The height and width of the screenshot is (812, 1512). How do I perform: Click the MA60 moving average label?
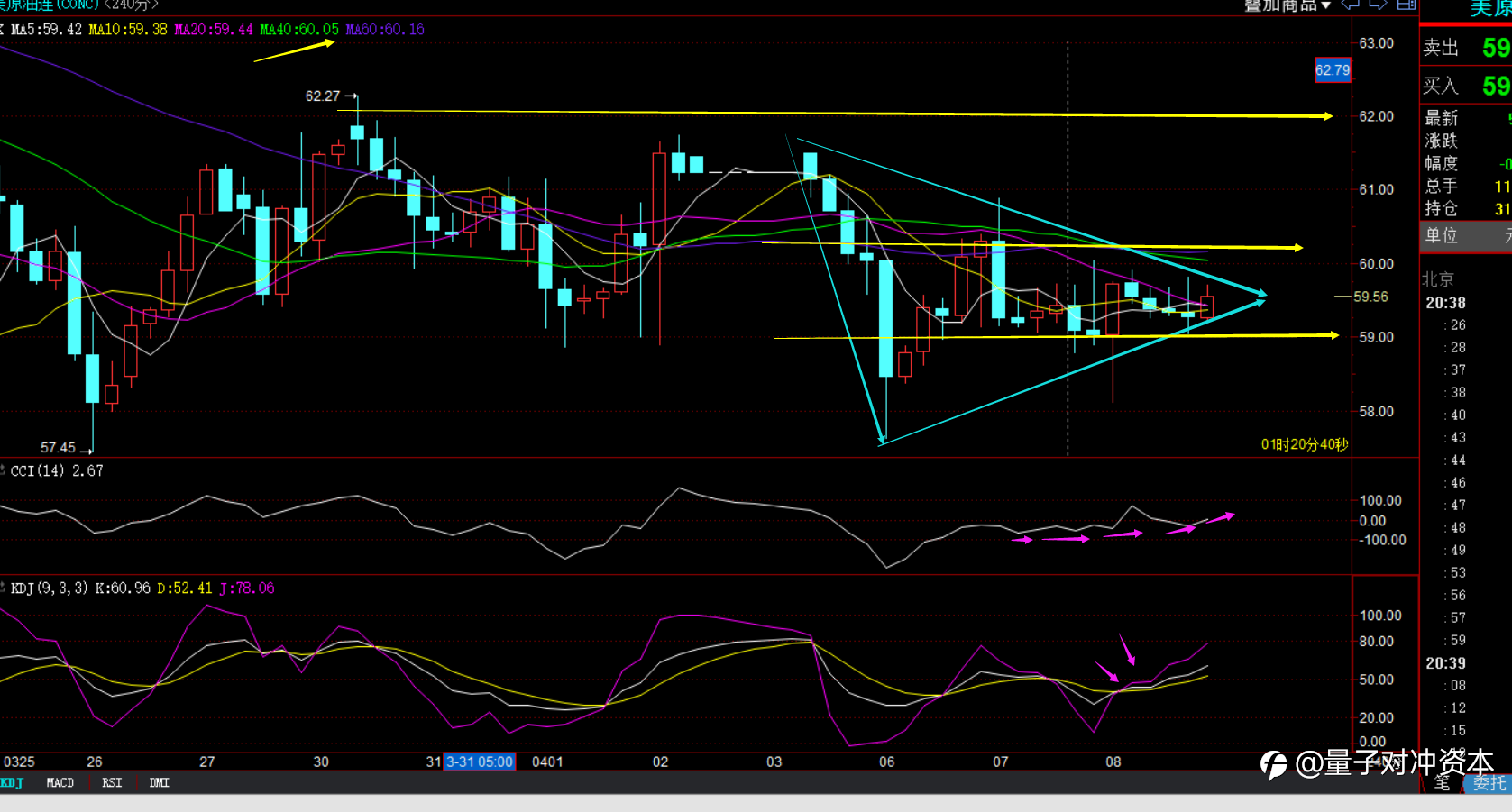(x=385, y=30)
